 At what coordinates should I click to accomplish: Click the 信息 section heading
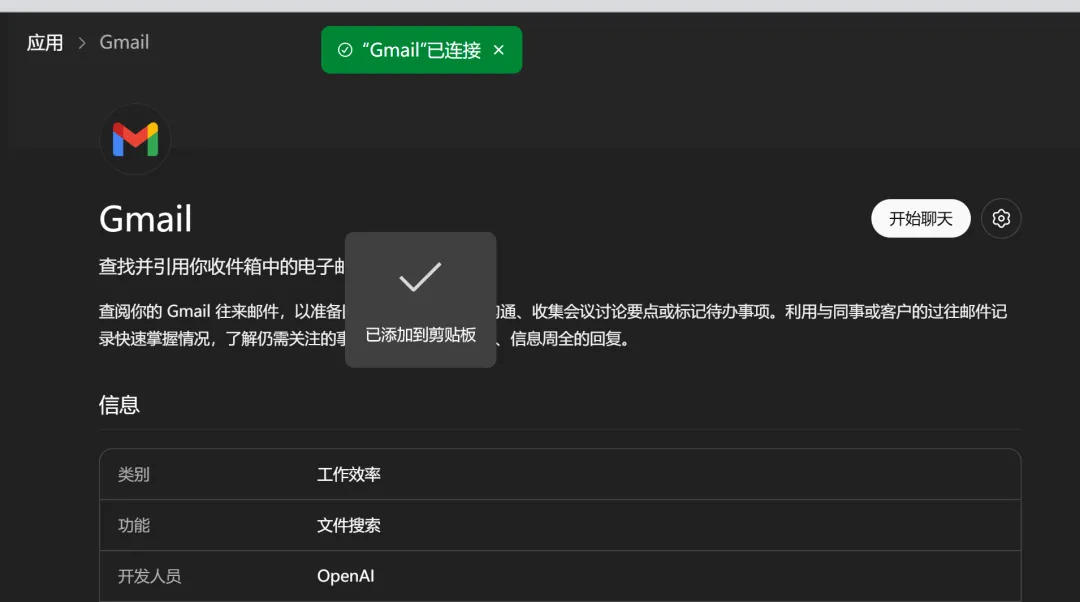[119, 405]
